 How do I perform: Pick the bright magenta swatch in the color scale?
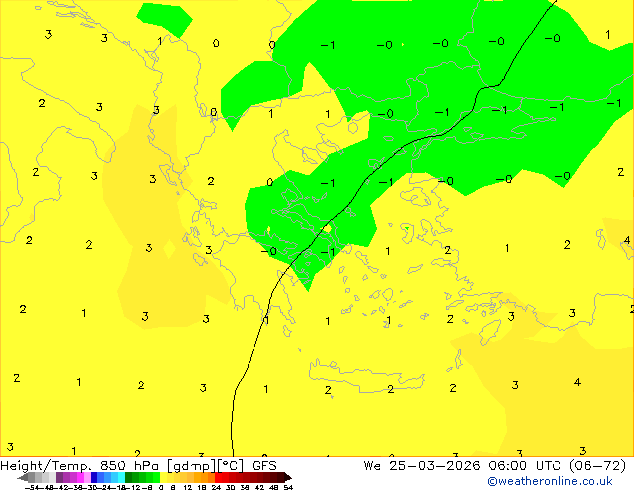click(80, 477)
